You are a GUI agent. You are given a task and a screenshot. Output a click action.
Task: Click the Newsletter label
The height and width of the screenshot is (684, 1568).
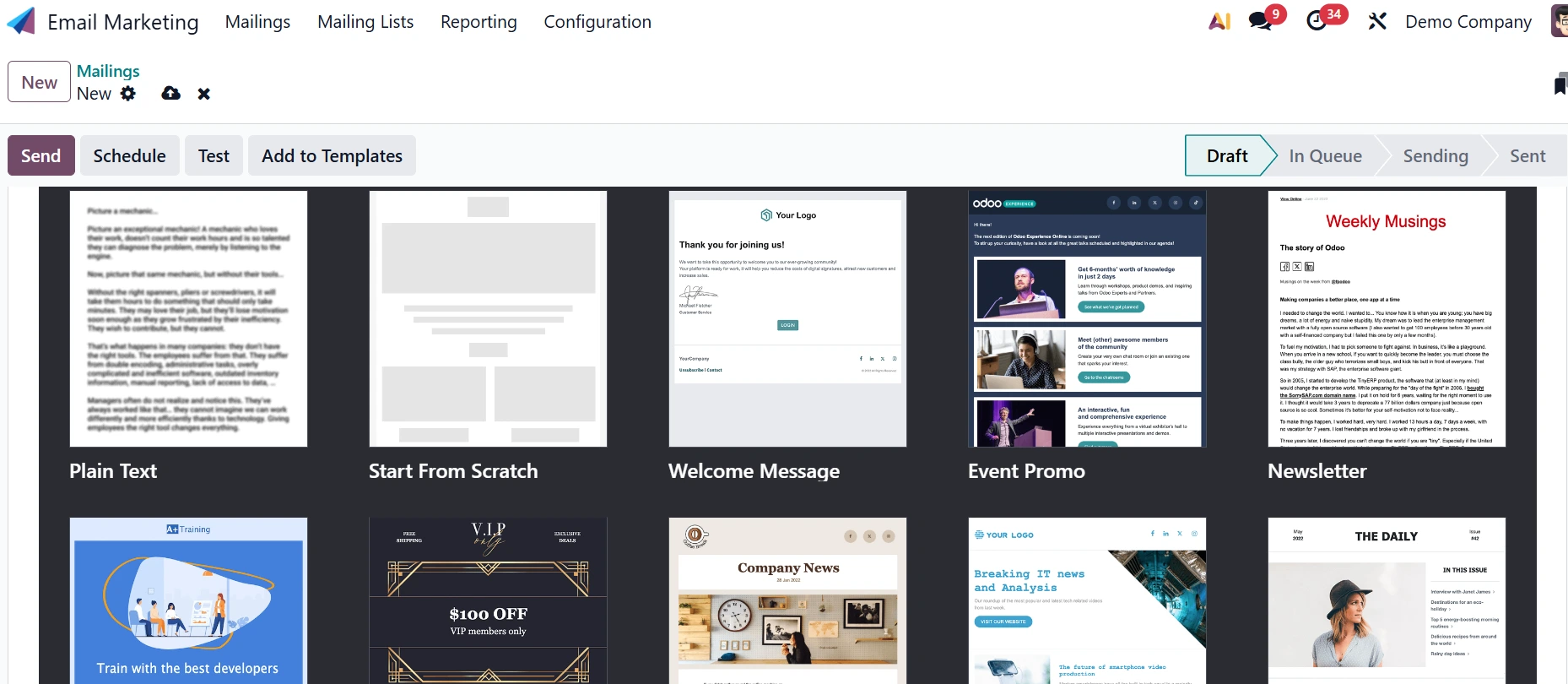click(x=1317, y=471)
